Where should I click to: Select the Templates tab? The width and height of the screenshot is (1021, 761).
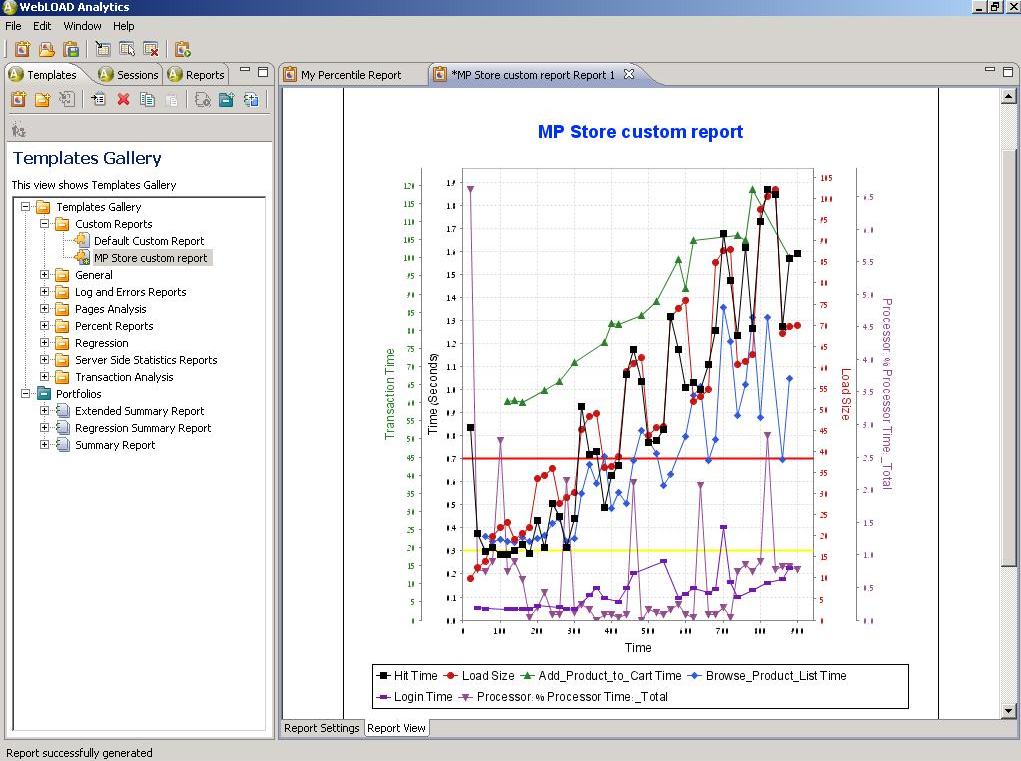43,75
